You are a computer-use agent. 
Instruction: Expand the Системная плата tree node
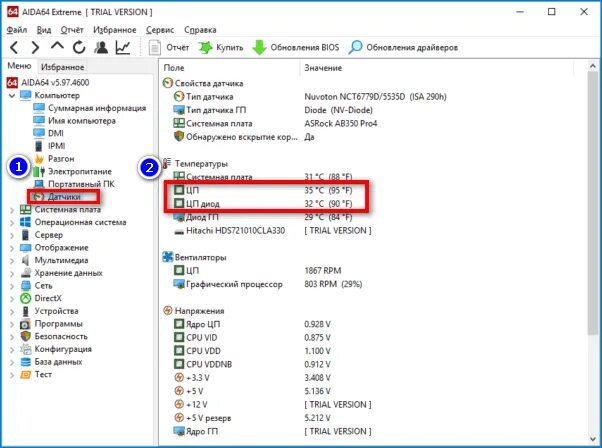click(12, 210)
